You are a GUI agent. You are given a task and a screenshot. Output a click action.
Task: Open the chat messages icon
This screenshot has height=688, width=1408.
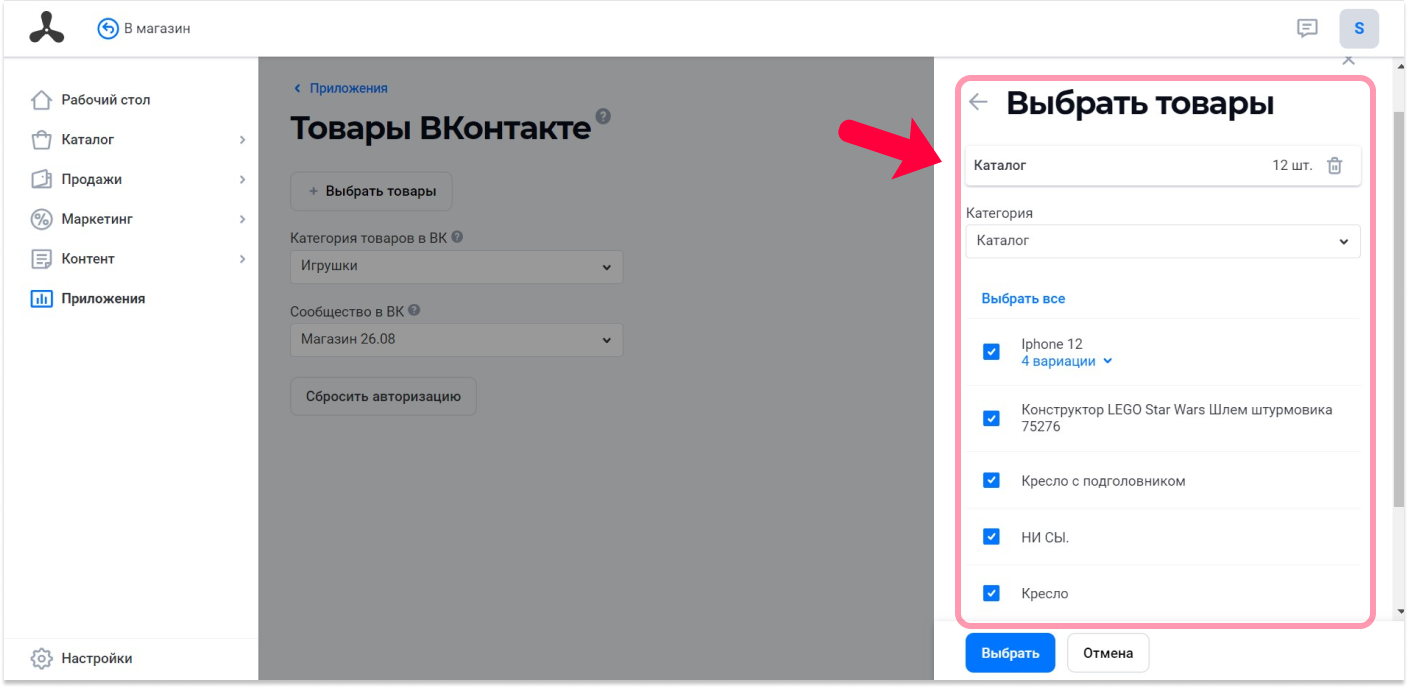pos(1307,28)
